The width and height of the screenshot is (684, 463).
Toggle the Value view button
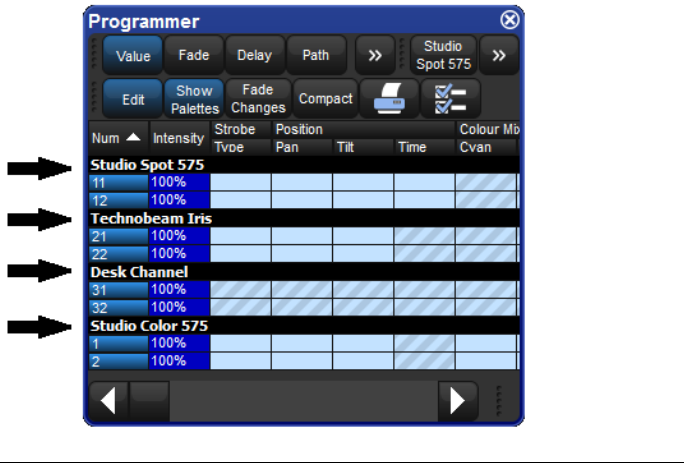(133, 55)
